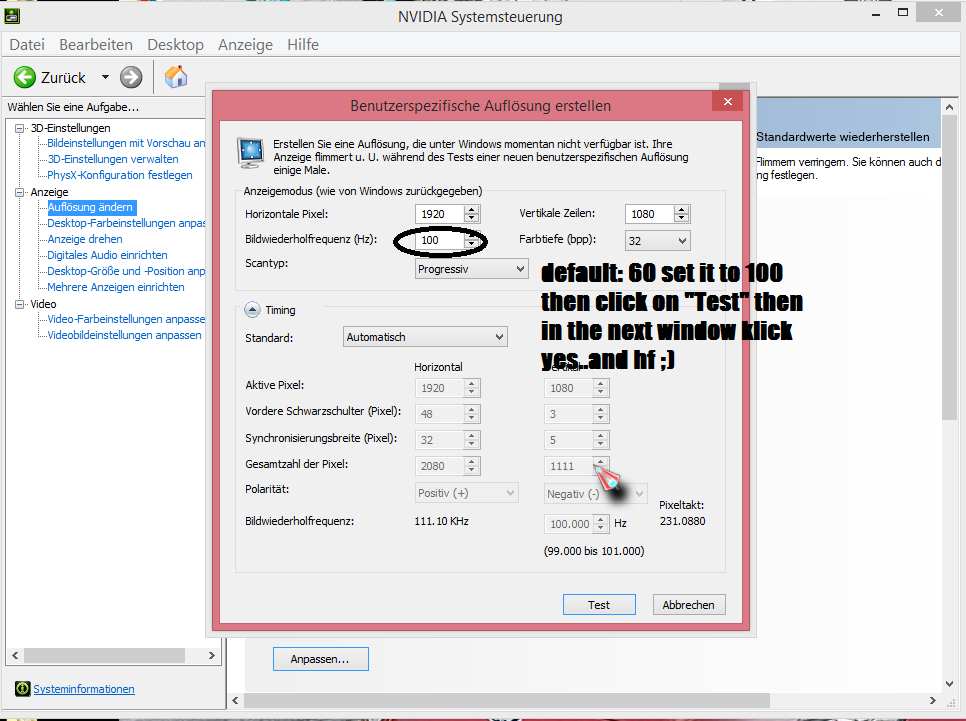Click Standardwerte wiederherstellen
This screenshot has width=966, height=721.
[x=843, y=137]
